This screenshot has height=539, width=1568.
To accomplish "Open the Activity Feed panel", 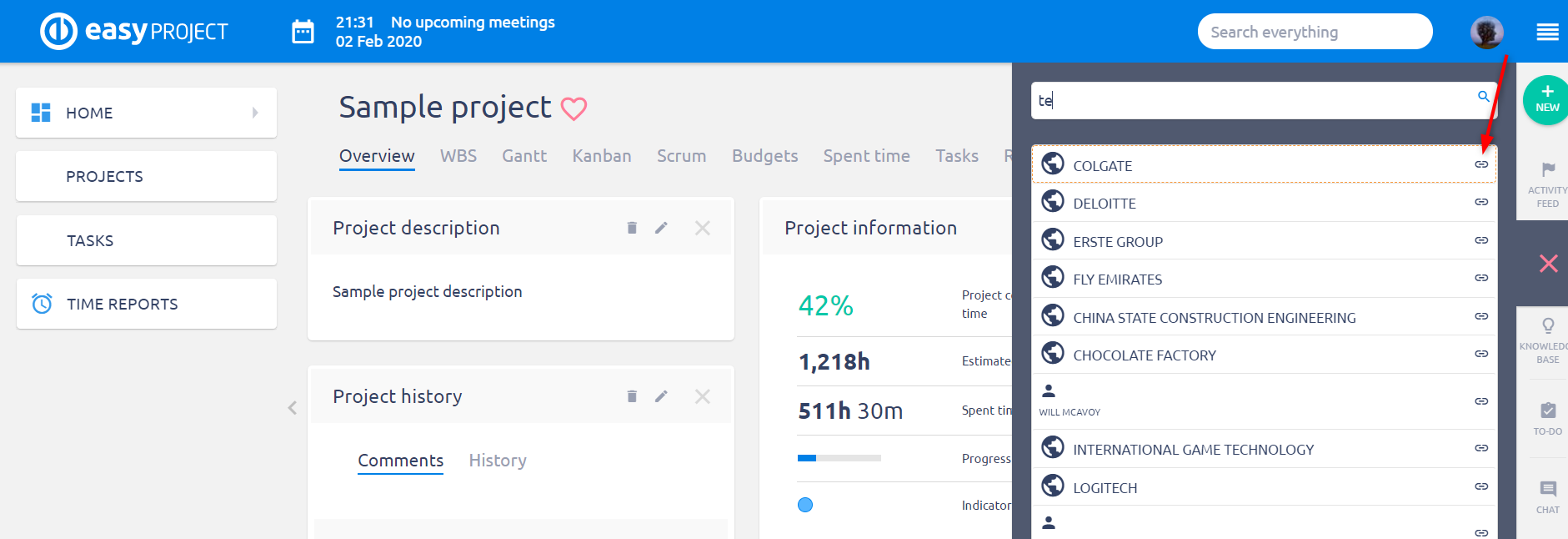I will pos(1547,184).
